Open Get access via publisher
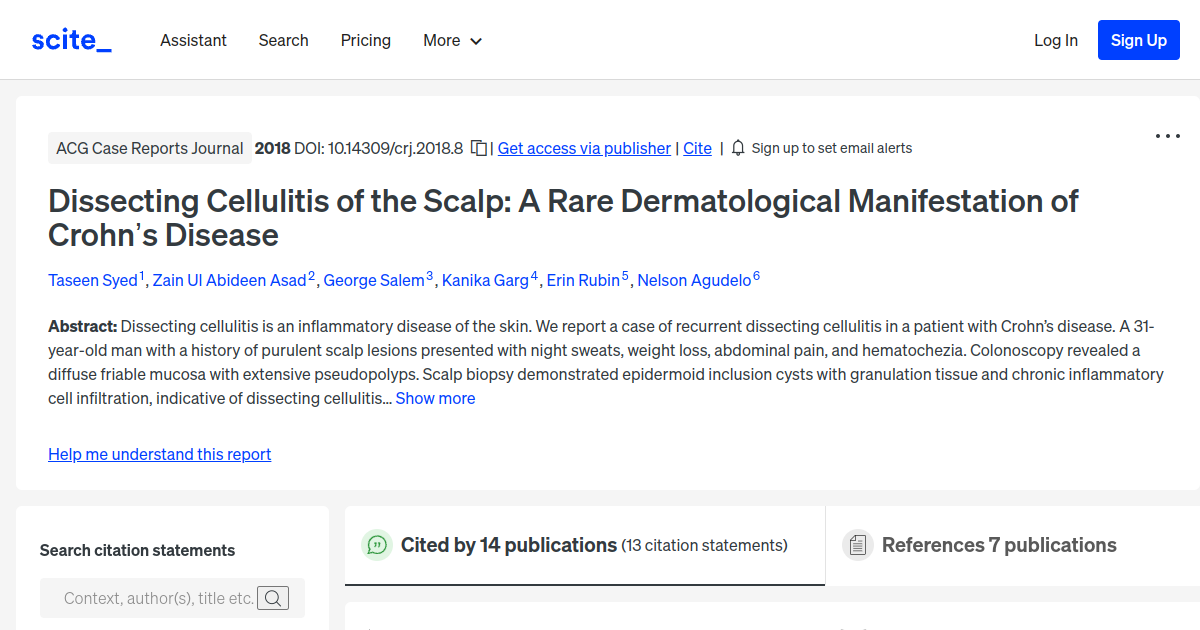This screenshot has width=1200, height=630. (583, 147)
